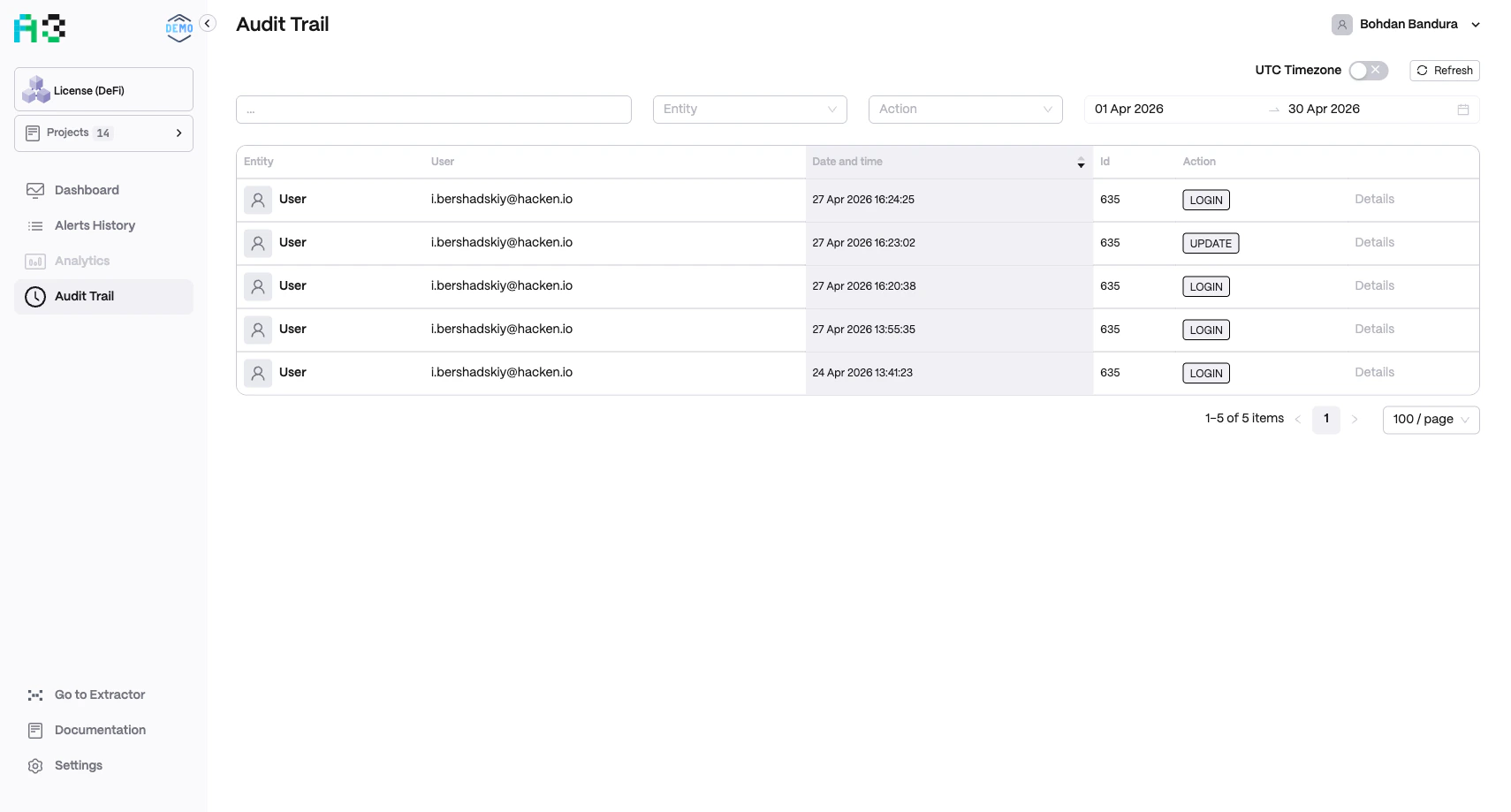Image resolution: width=1511 pixels, height=812 pixels.
Task: Click the Analytics chart icon
Action: coord(35,262)
